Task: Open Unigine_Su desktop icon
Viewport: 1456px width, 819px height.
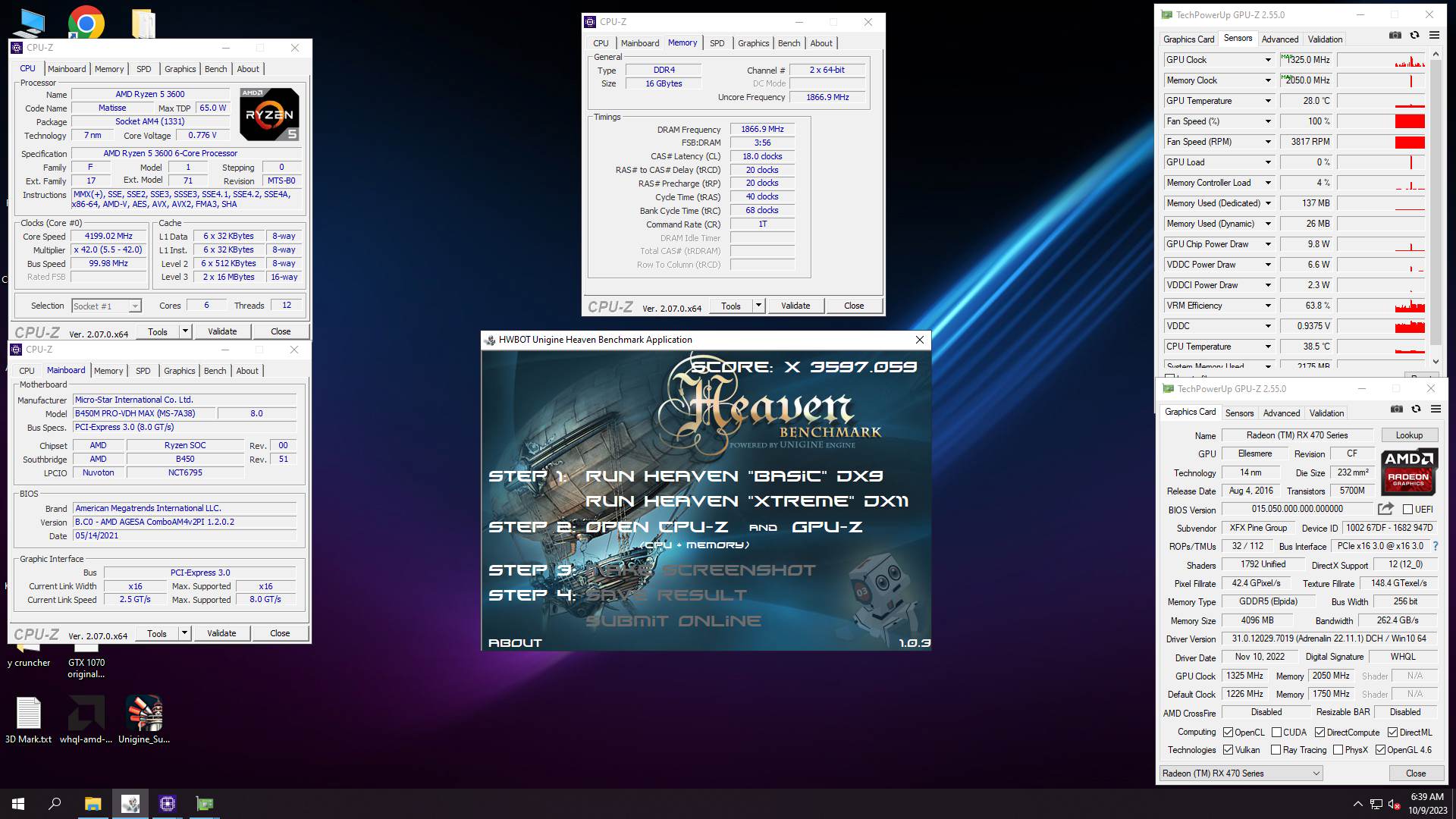Action: click(x=144, y=720)
